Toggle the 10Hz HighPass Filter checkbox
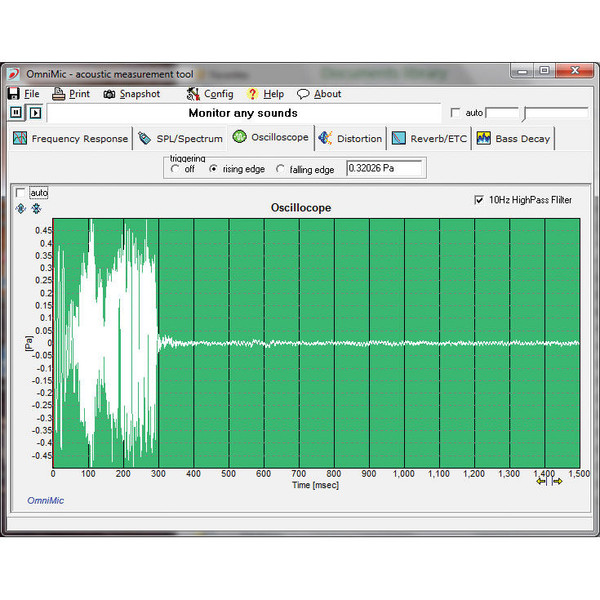 click(x=478, y=200)
